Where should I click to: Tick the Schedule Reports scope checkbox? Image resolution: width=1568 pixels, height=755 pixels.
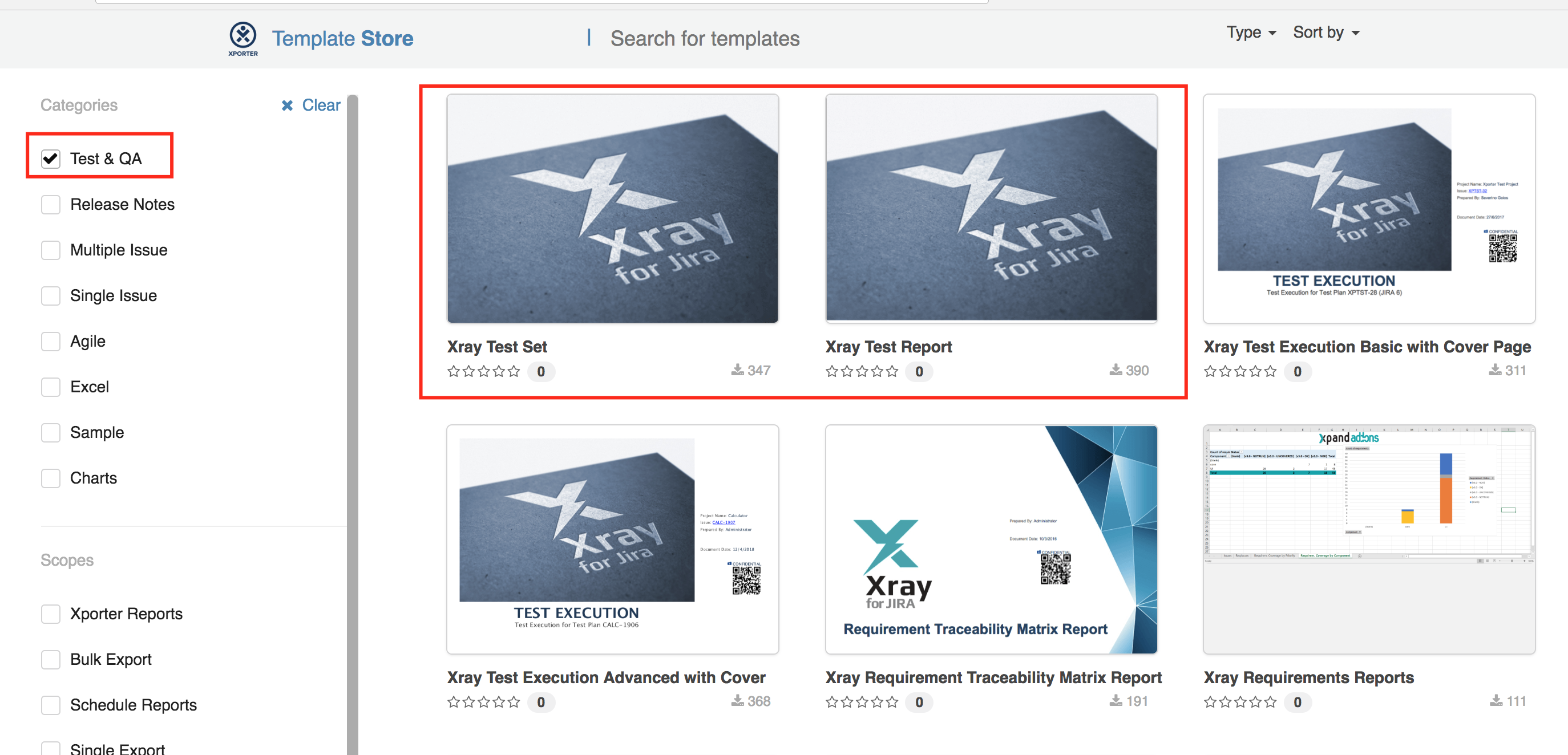(51, 705)
